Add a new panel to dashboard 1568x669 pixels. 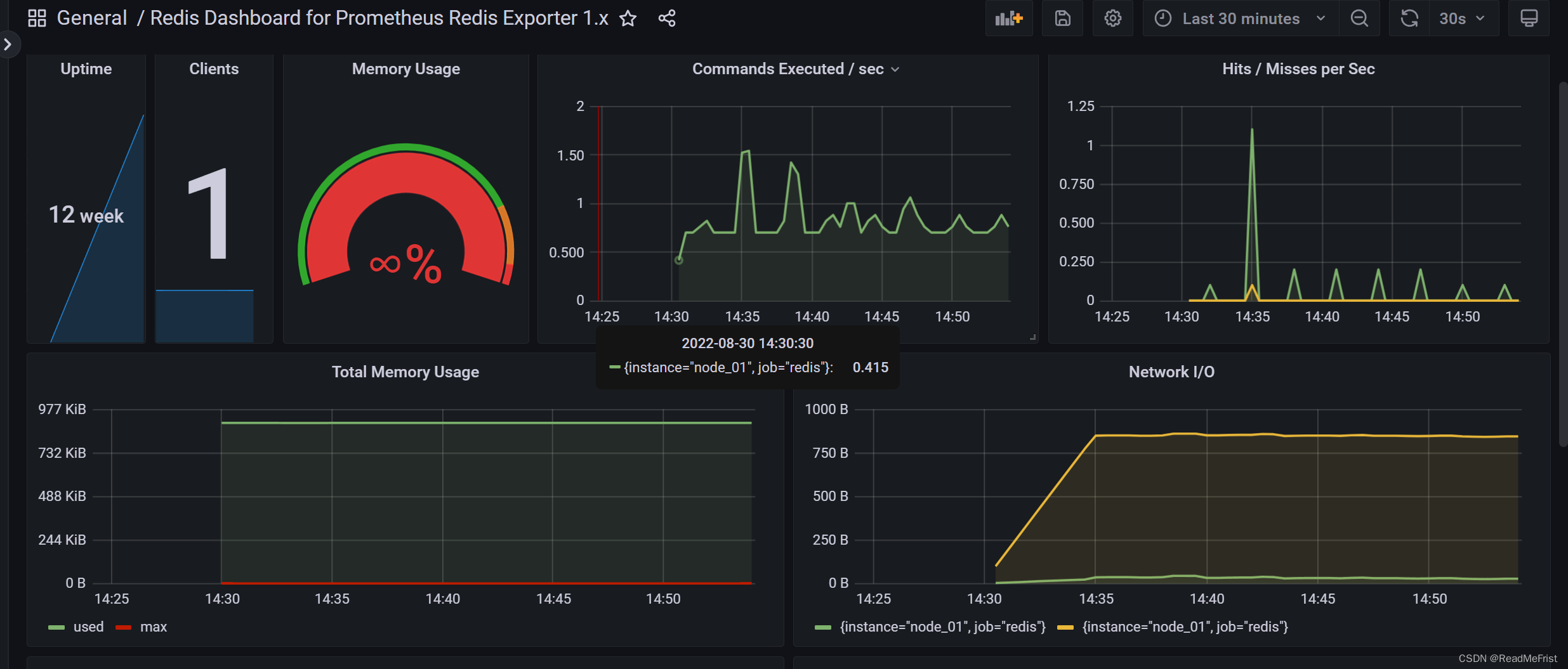click(x=1009, y=18)
